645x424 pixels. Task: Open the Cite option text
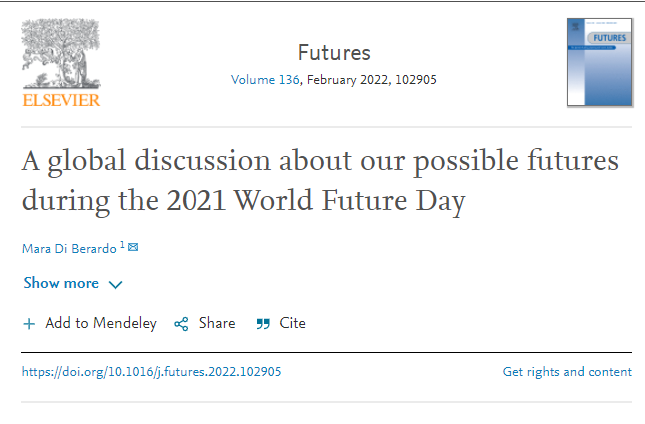[293, 323]
